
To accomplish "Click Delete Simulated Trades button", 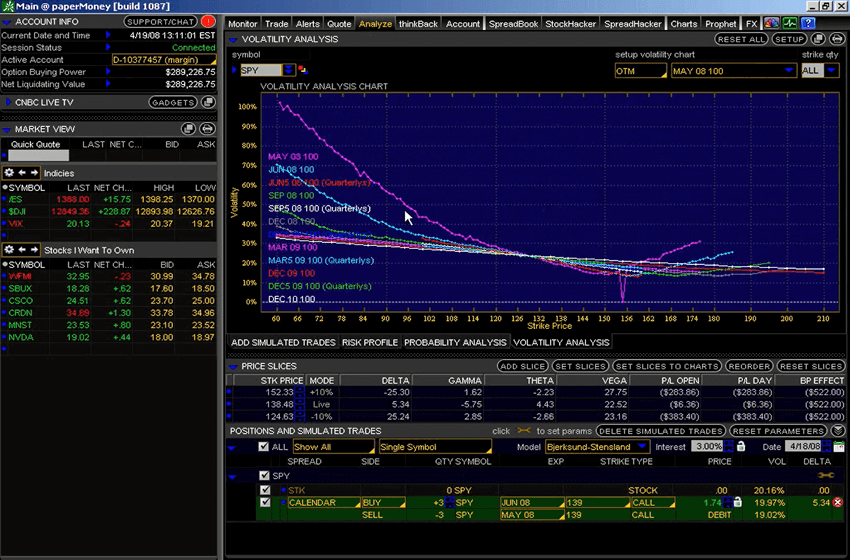I will 661,431.
